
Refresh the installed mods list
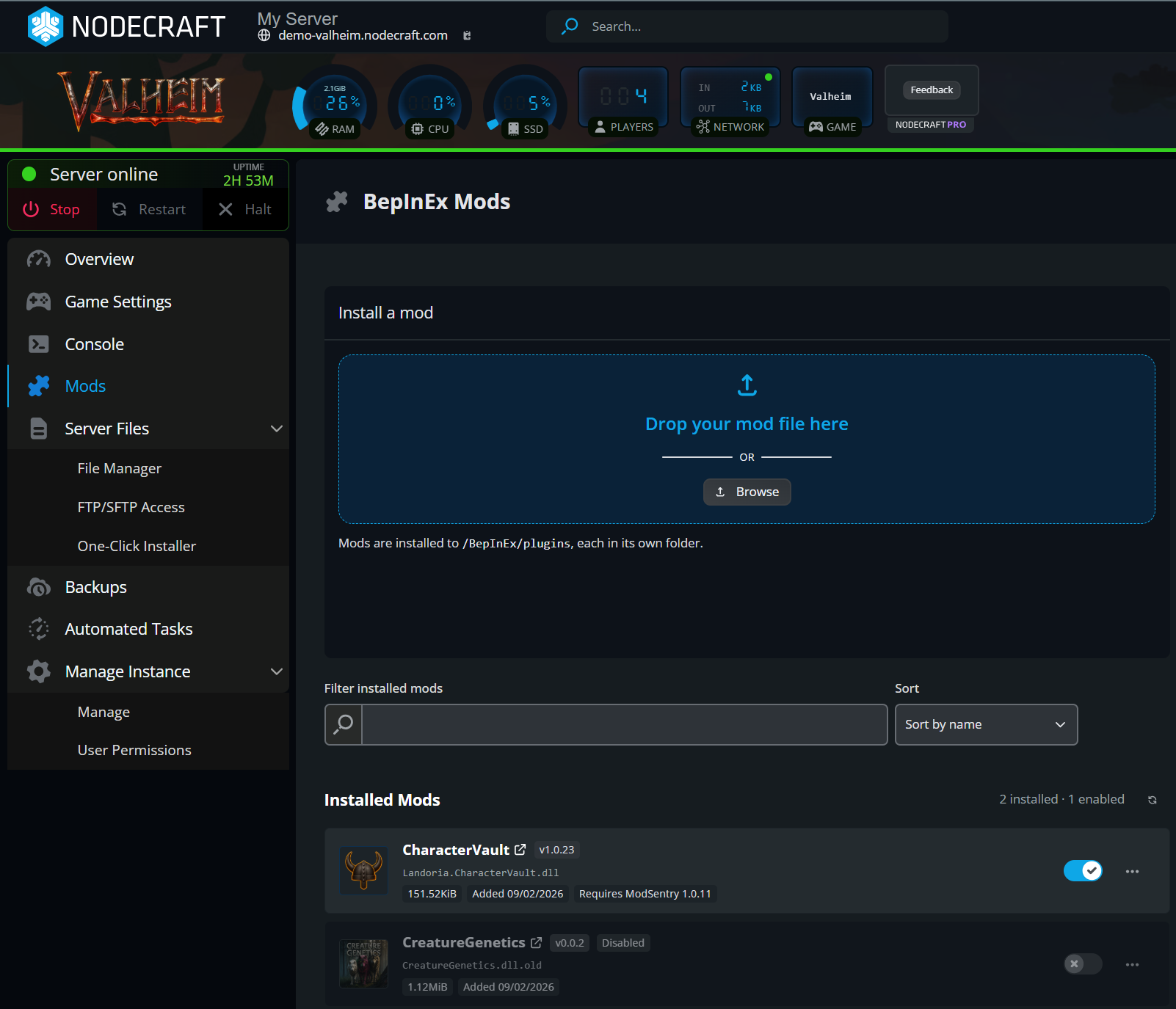click(1153, 800)
